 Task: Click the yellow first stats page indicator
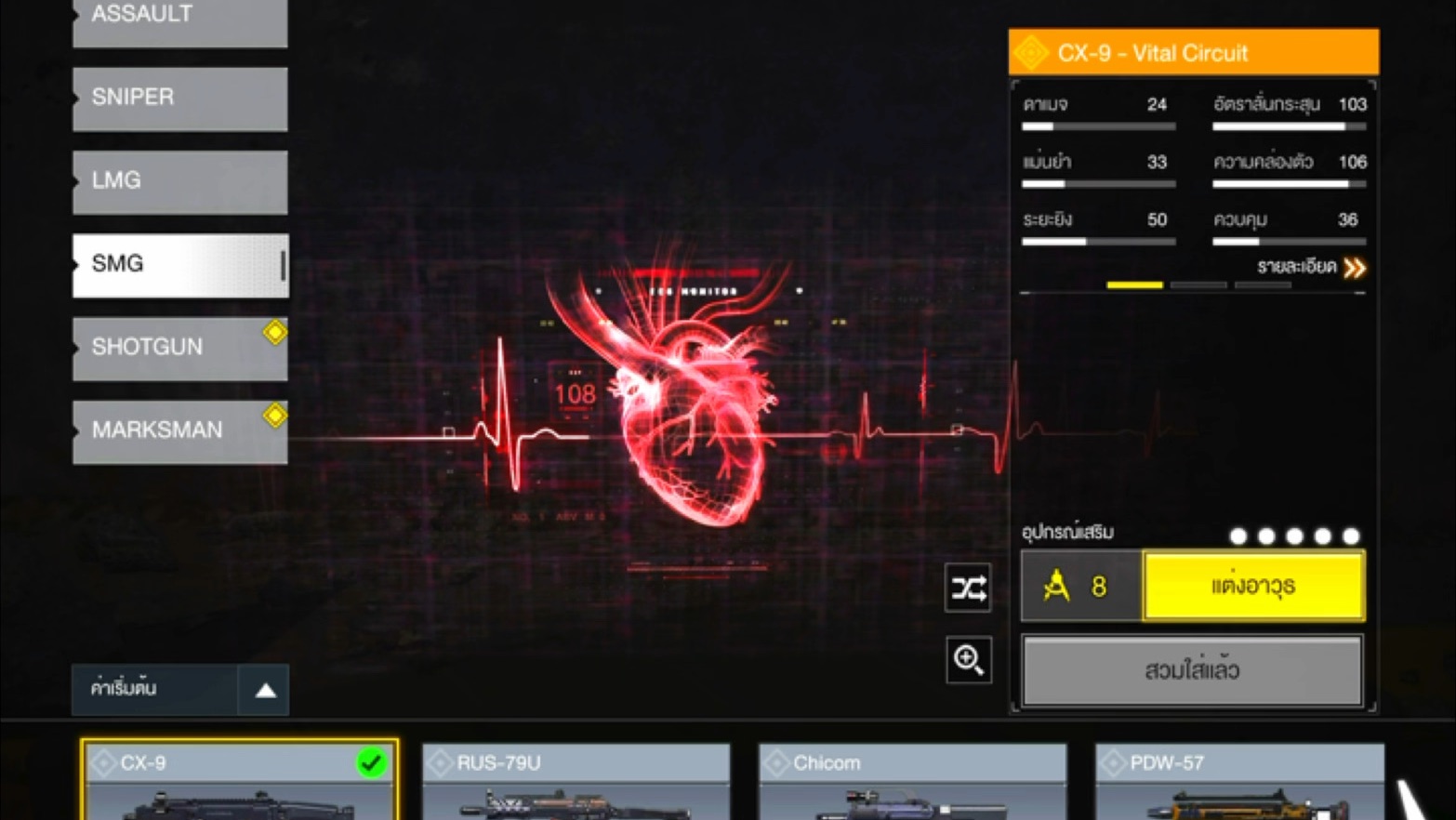pos(1134,284)
